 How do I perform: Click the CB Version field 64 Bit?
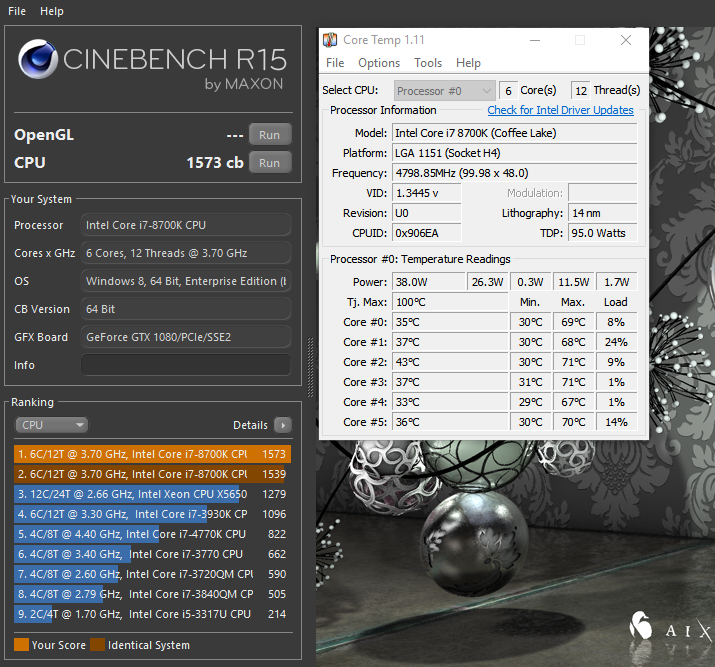point(186,309)
